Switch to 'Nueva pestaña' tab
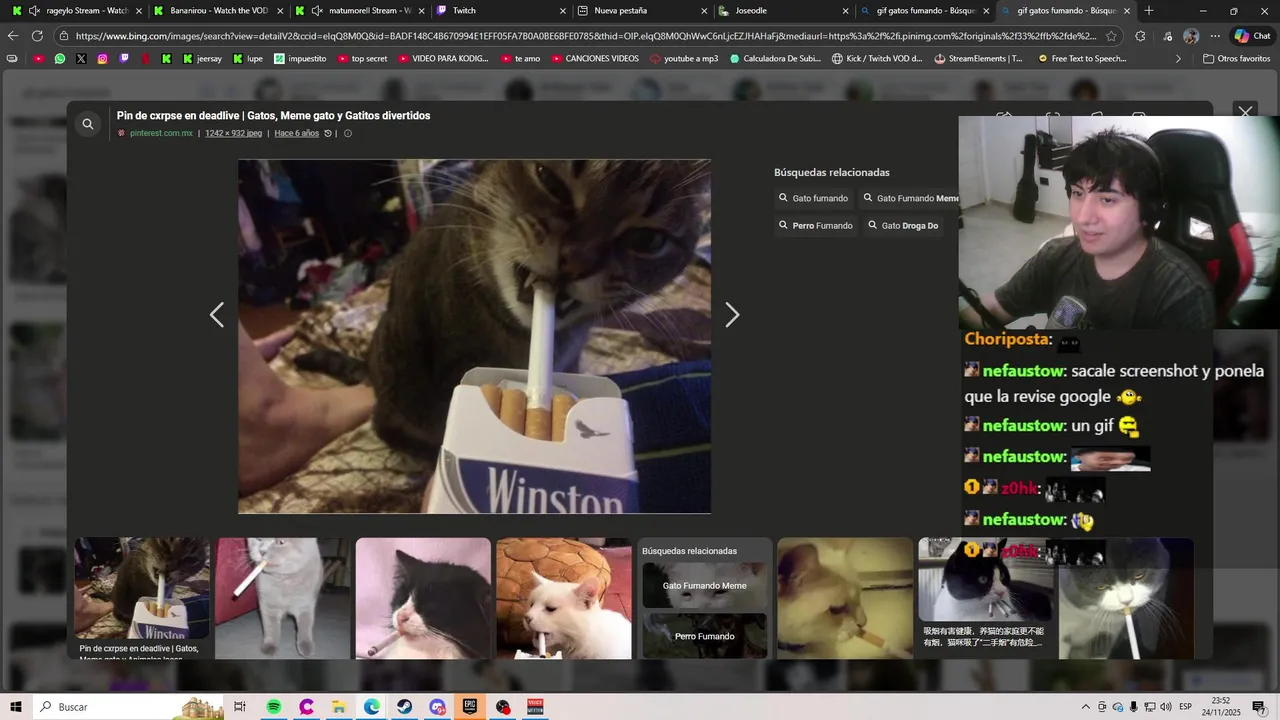The image size is (1280, 720). tap(642, 11)
